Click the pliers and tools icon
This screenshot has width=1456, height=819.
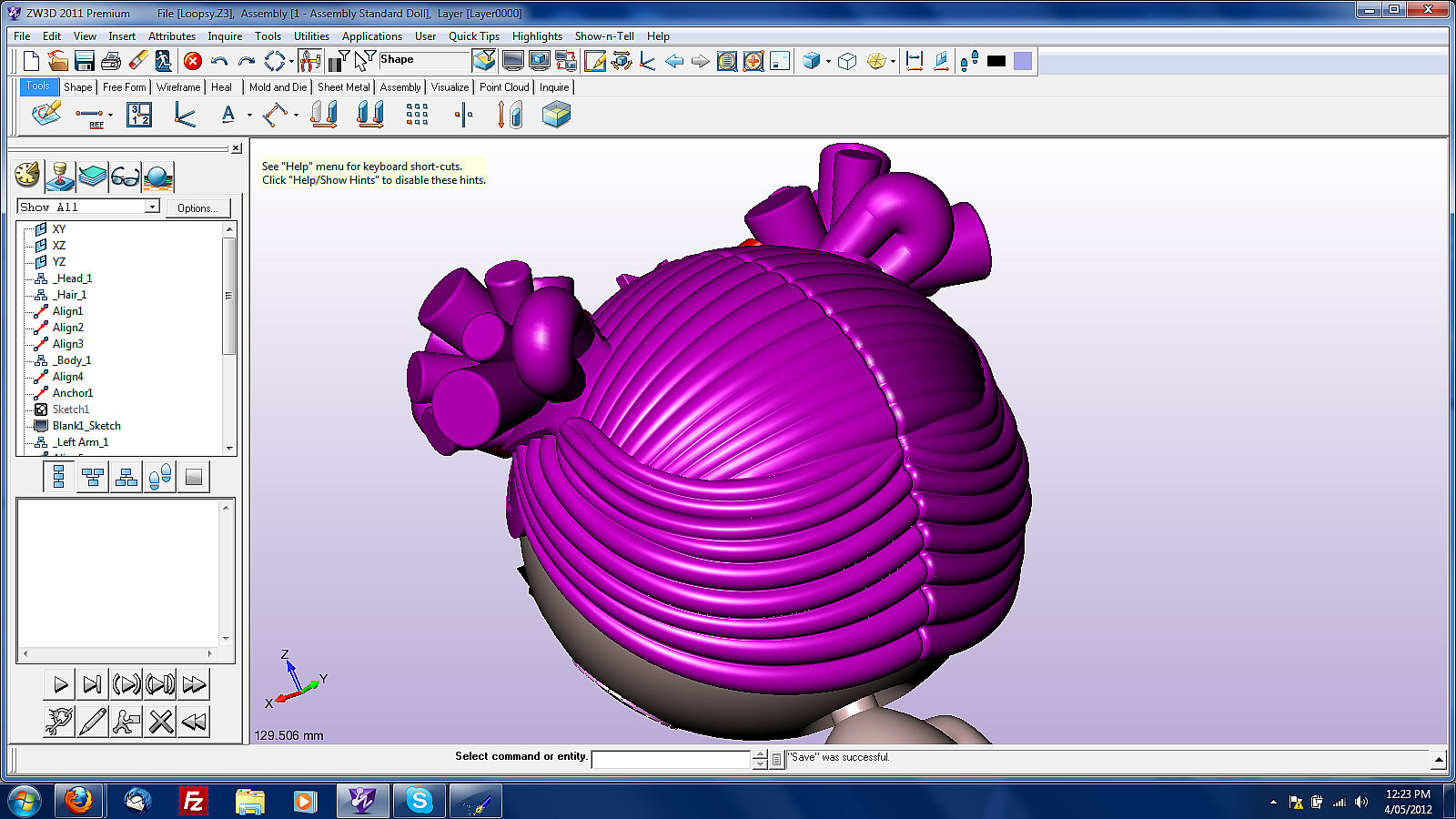[x=309, y=61]
